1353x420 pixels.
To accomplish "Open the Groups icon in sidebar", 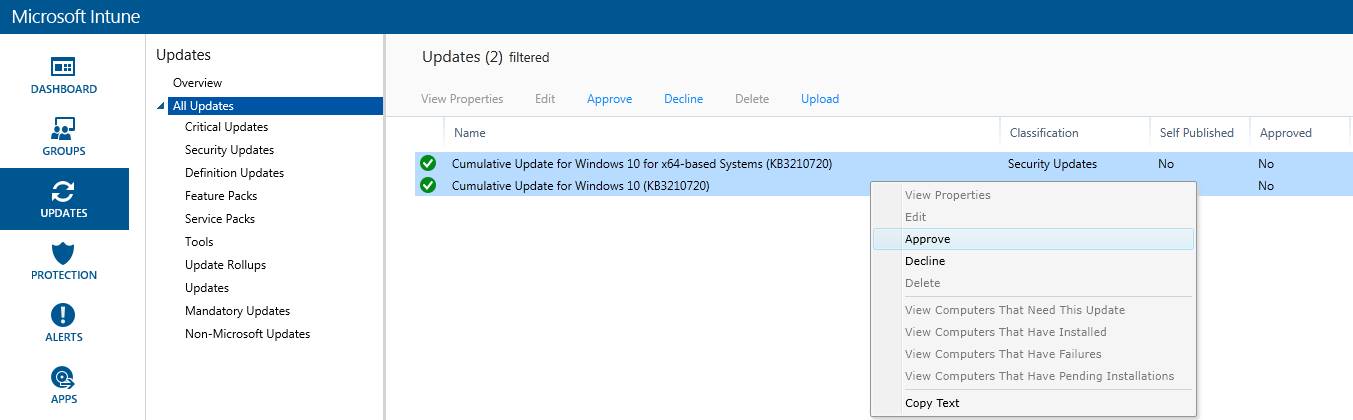I will point(63,129).
